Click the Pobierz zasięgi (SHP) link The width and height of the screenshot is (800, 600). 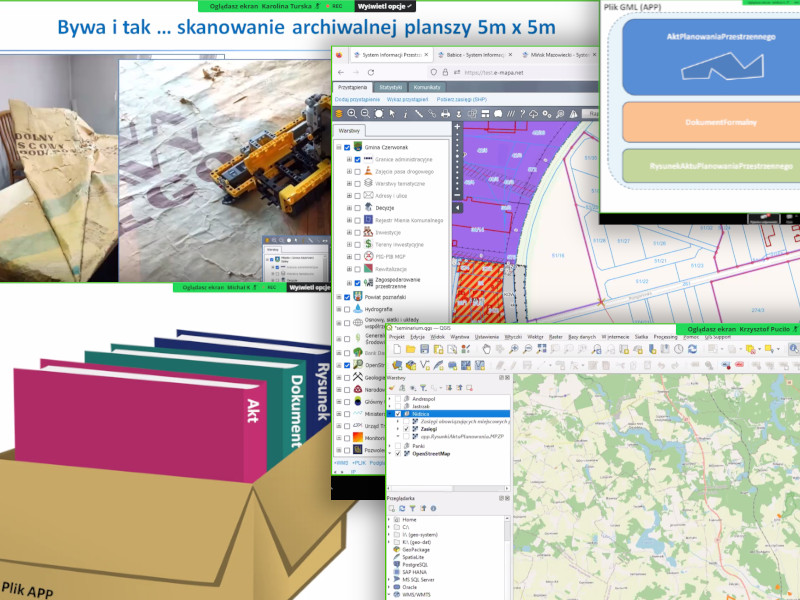(462, 99)
